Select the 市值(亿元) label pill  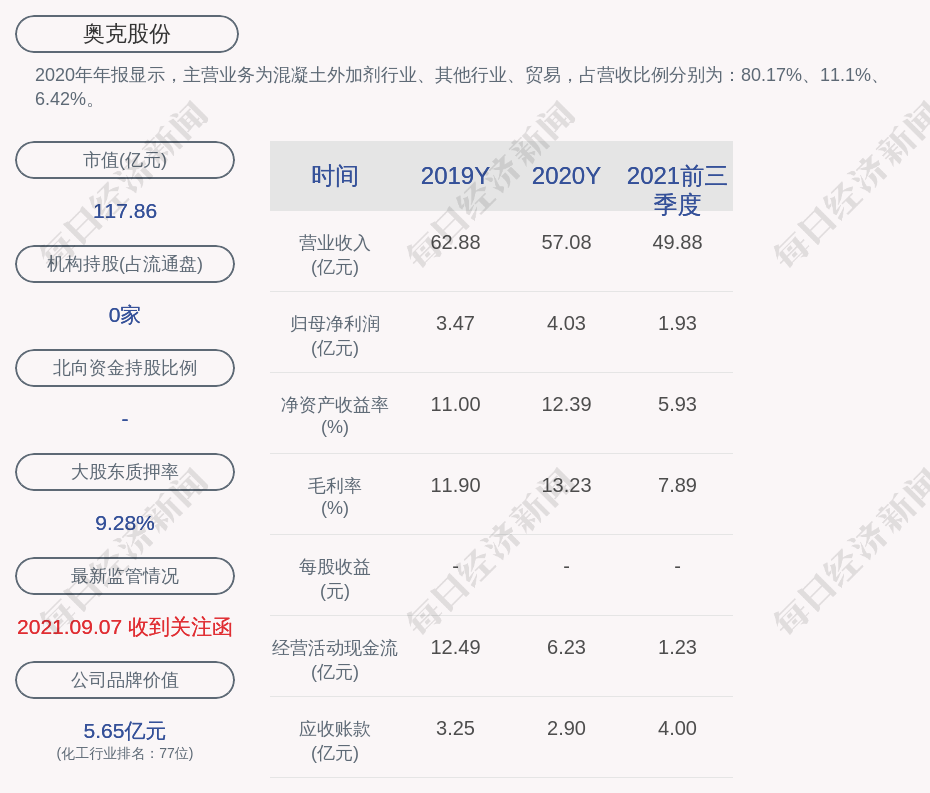pyautogui.click(x=125, y=160)
